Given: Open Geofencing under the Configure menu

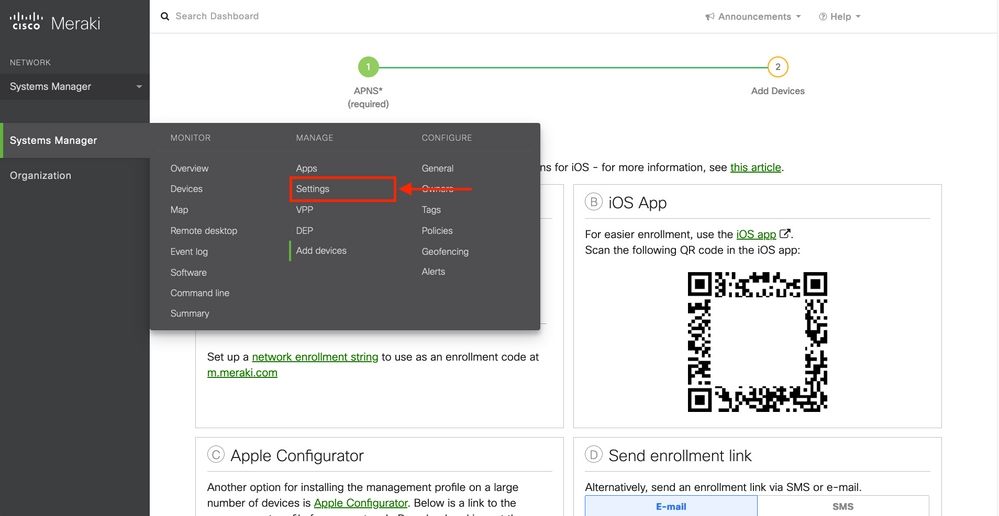Looking at the screenshot, I should point(445,252).
